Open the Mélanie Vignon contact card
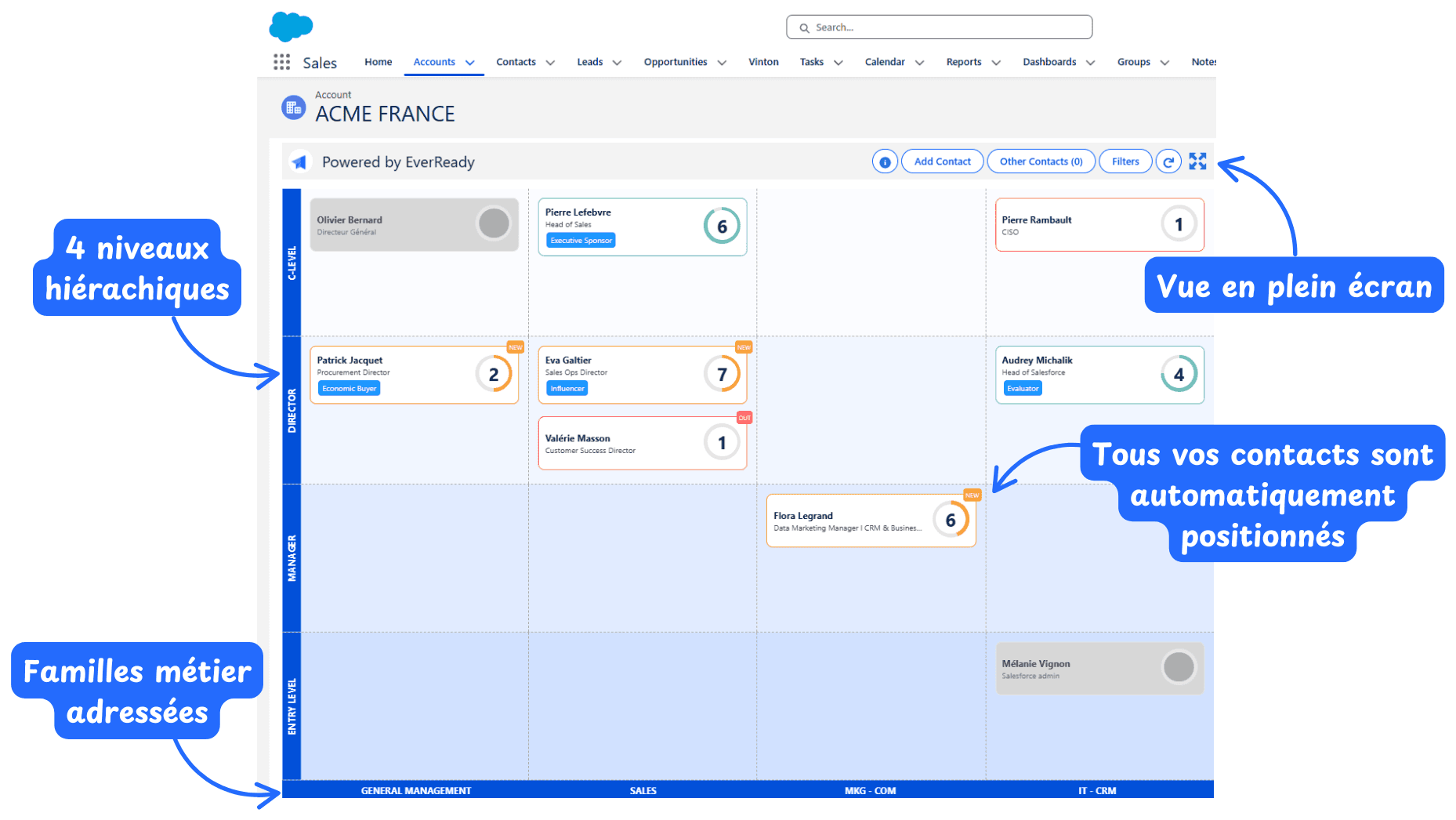 point(1099,669)
